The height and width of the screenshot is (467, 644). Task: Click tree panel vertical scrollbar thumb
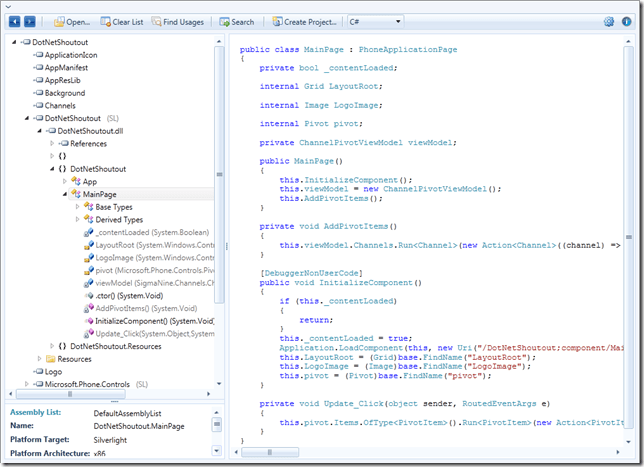pyautogui.click(x=219, y=175)
